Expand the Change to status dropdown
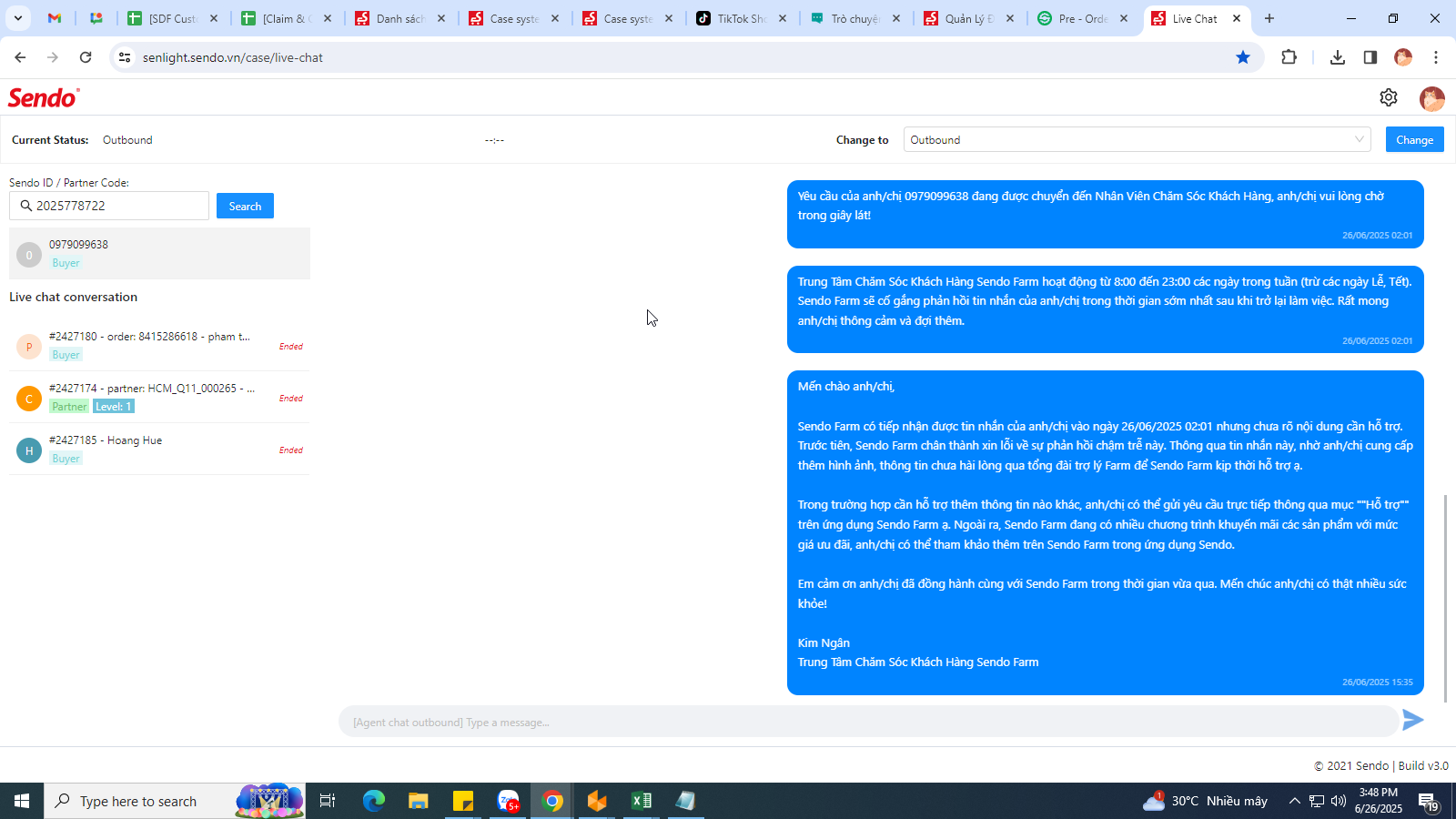1456x819 pixels. click(x=1137, y=139)
